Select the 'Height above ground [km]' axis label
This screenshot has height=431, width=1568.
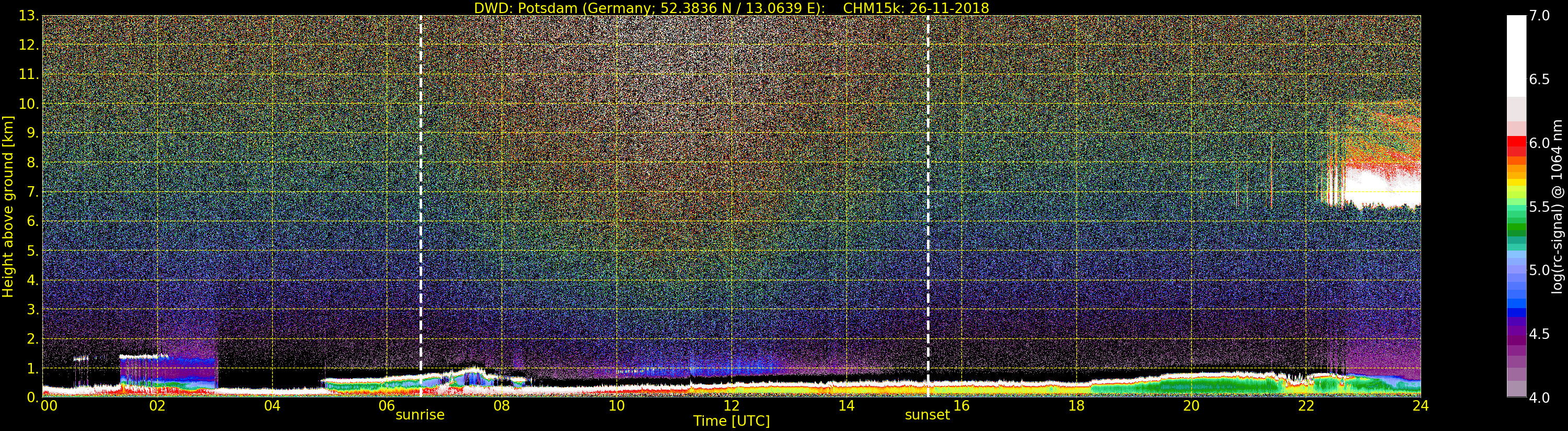(x=8, y=206)
